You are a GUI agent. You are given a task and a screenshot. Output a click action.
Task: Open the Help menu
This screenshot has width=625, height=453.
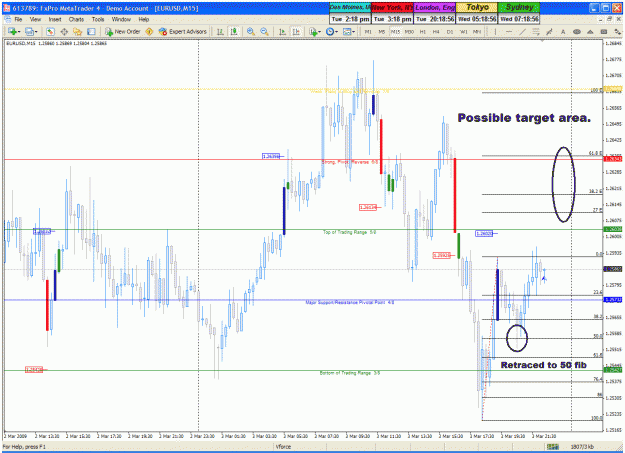pos(143,19)
